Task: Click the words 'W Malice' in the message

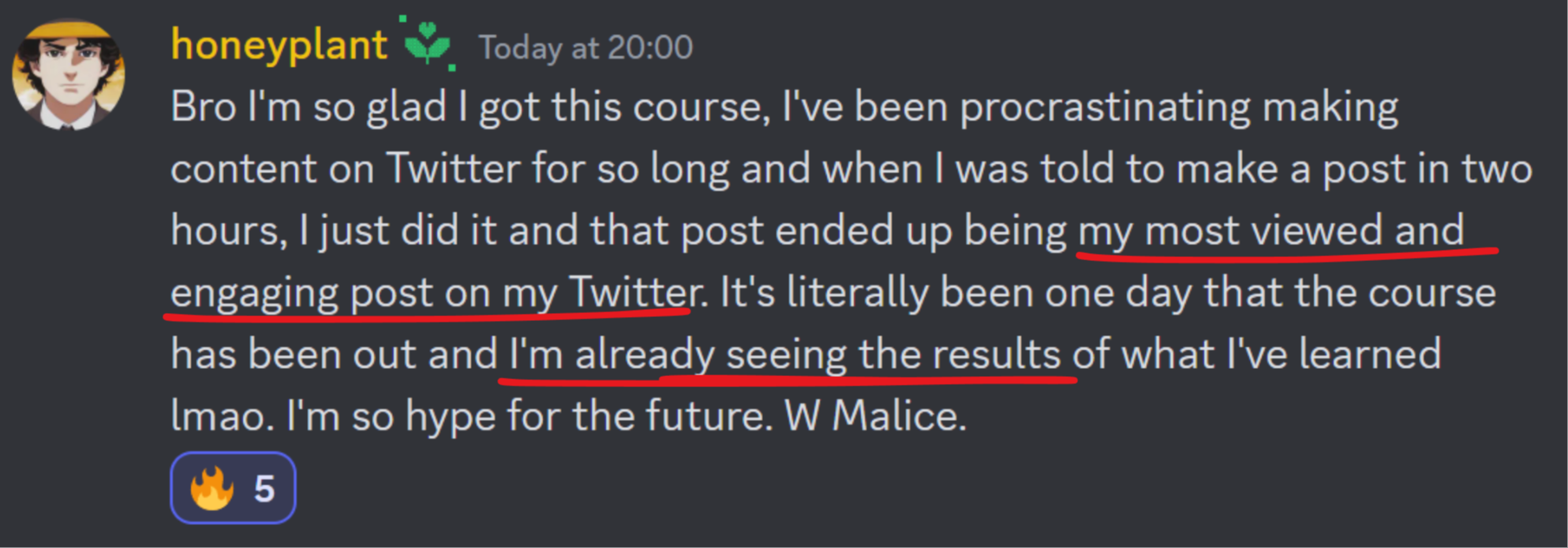Action: coord(874,416)
